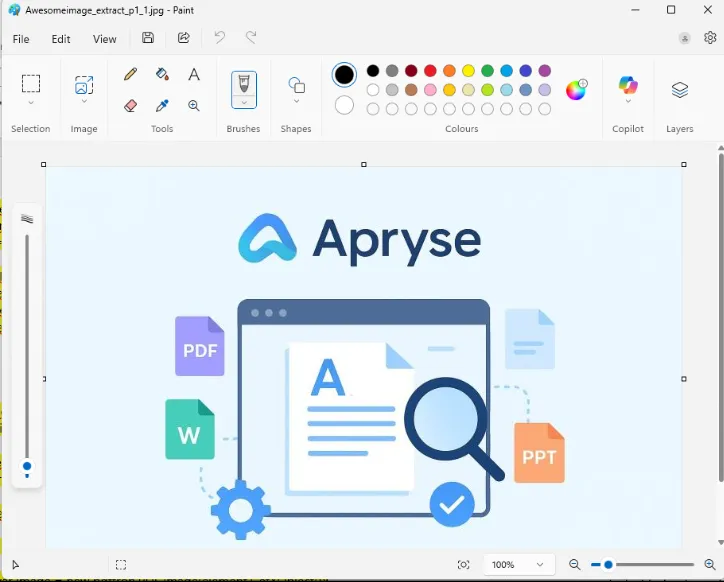Click the selection size status icon
This screenshot has height=582, width=724.
(121, 565)
